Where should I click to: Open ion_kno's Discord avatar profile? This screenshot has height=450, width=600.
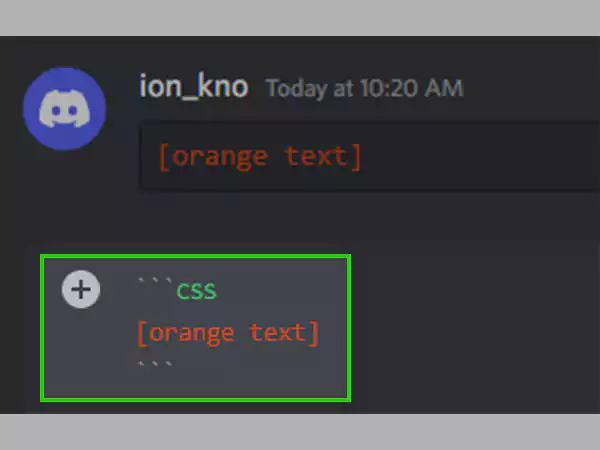pyautogui.click(x=64, y=109)
